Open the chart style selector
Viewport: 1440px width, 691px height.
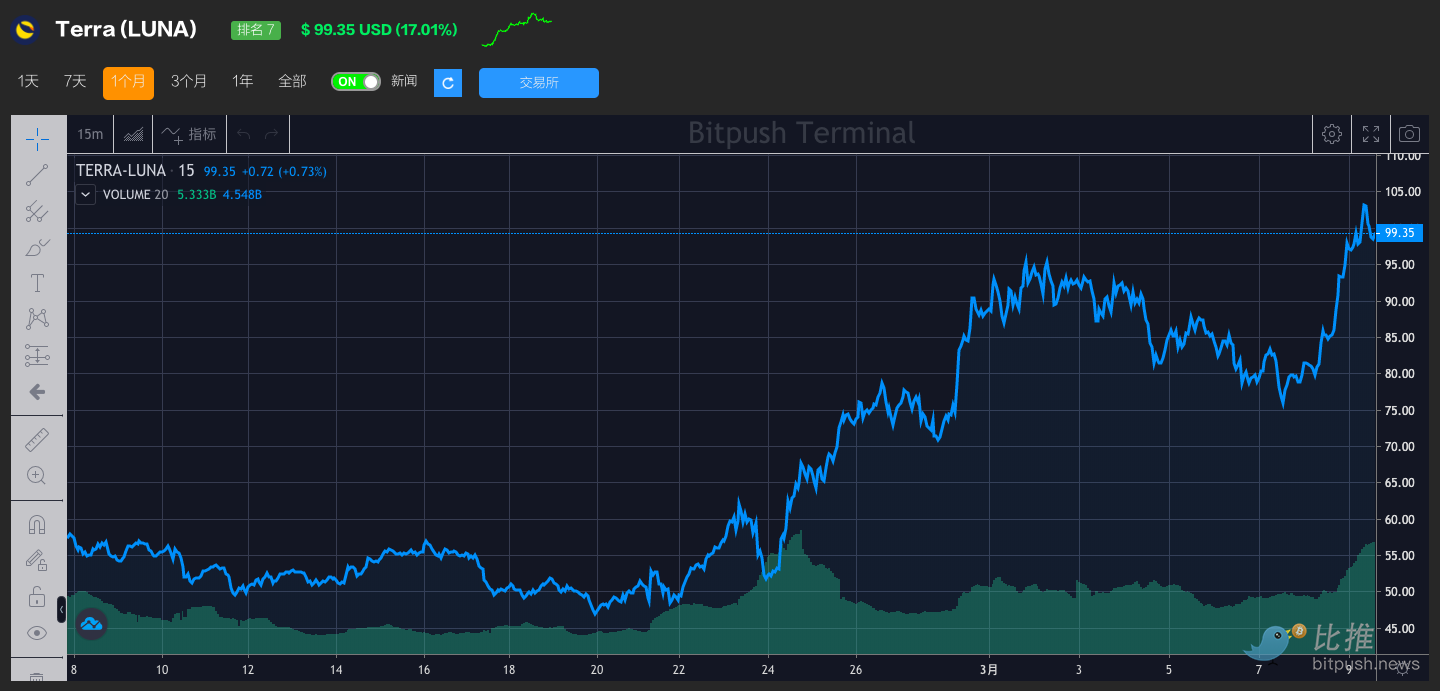(x=133, y=134)
